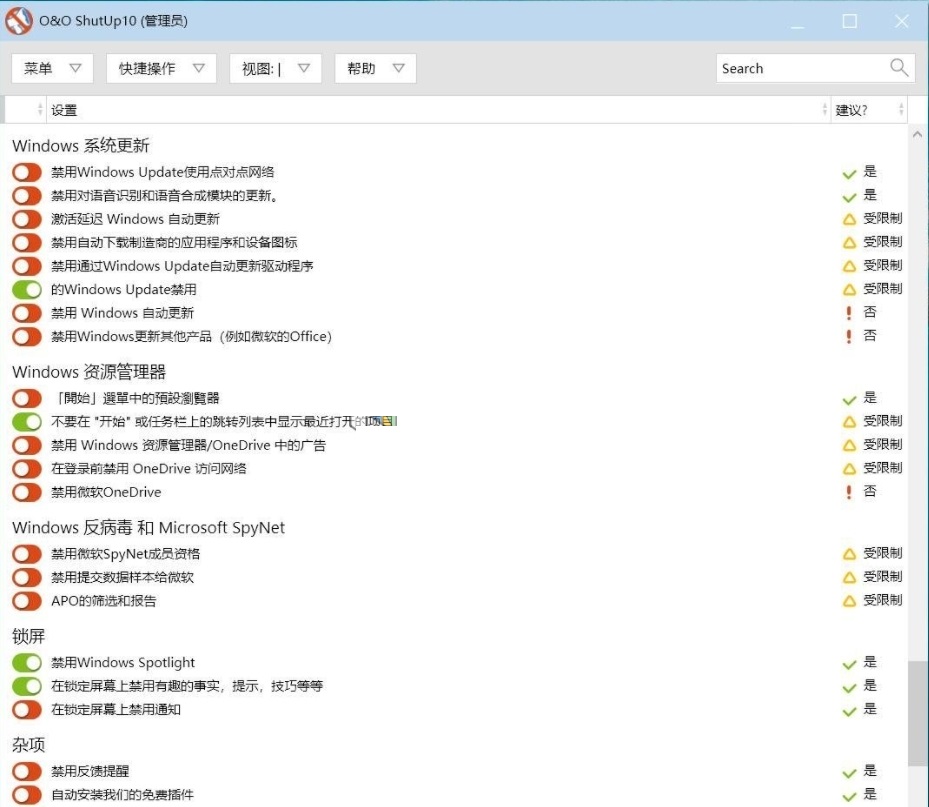The image size is (929, 807).
Task: Open the 帮助 menu
Action: 375,68
